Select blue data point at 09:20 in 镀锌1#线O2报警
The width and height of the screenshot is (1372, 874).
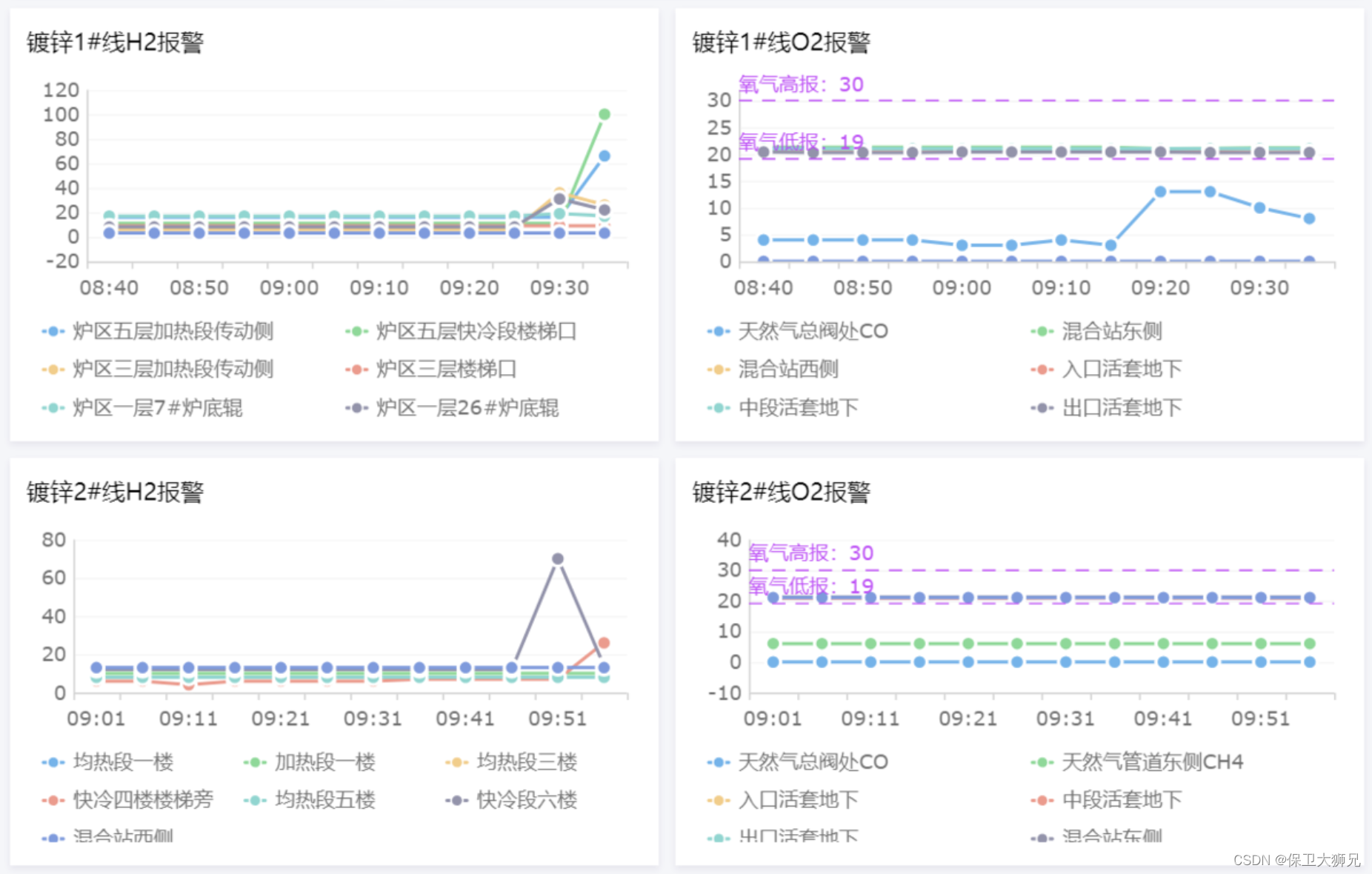[1161, 191]
